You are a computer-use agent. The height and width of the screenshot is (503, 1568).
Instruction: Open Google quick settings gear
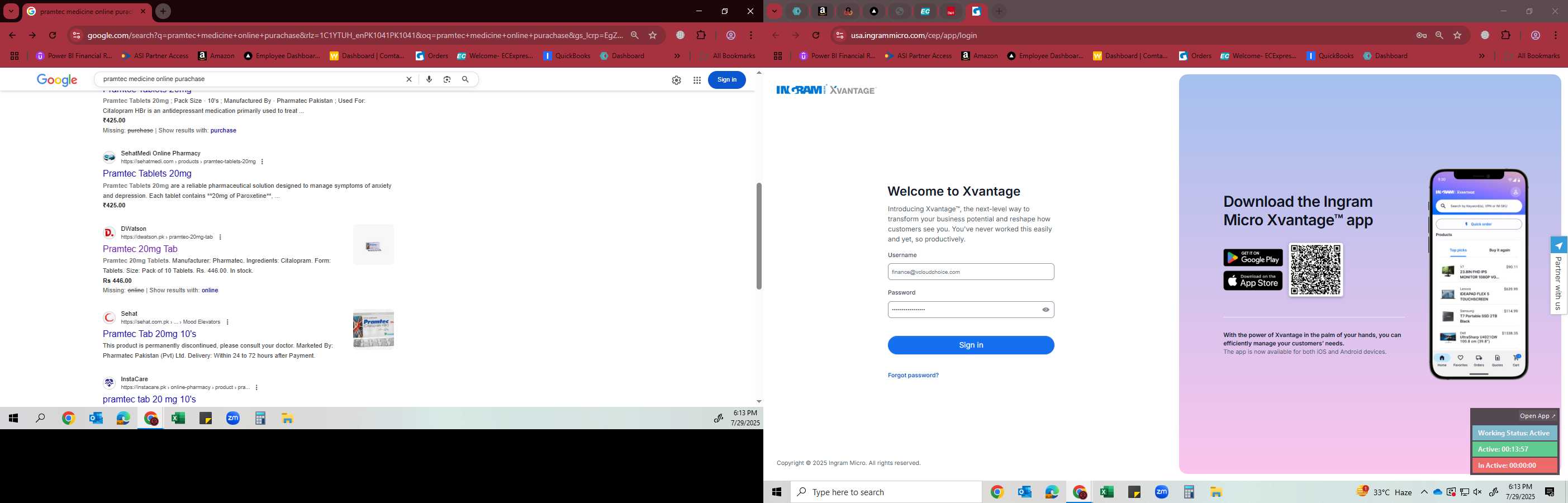676,80
